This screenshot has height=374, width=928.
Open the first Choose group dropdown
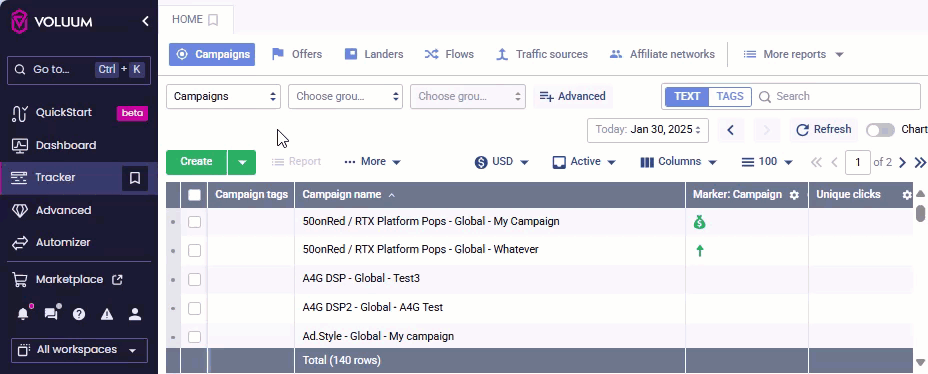tap(345, 96)
